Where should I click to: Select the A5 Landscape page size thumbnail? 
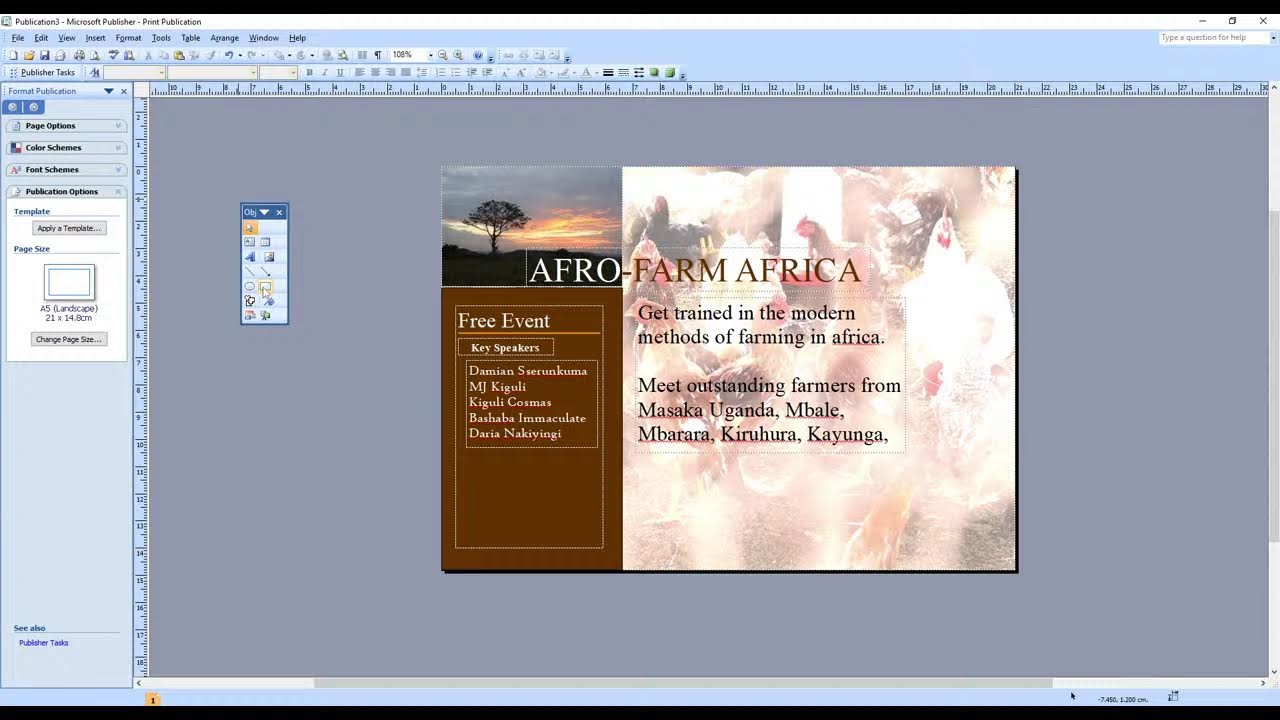click(69, 282)
